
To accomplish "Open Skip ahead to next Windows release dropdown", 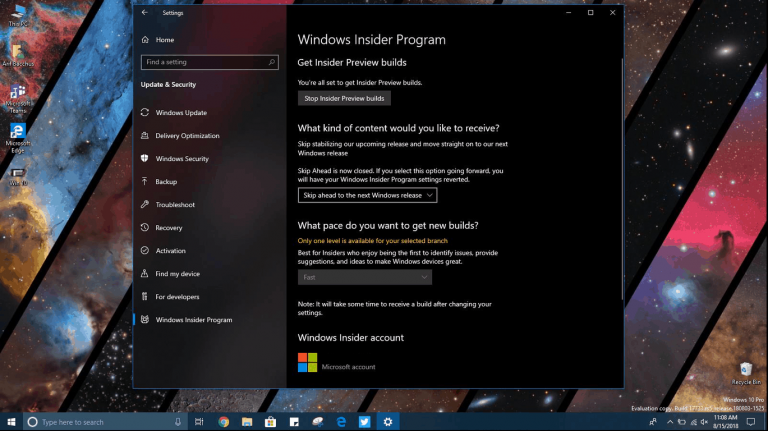I will coord(367,195).
